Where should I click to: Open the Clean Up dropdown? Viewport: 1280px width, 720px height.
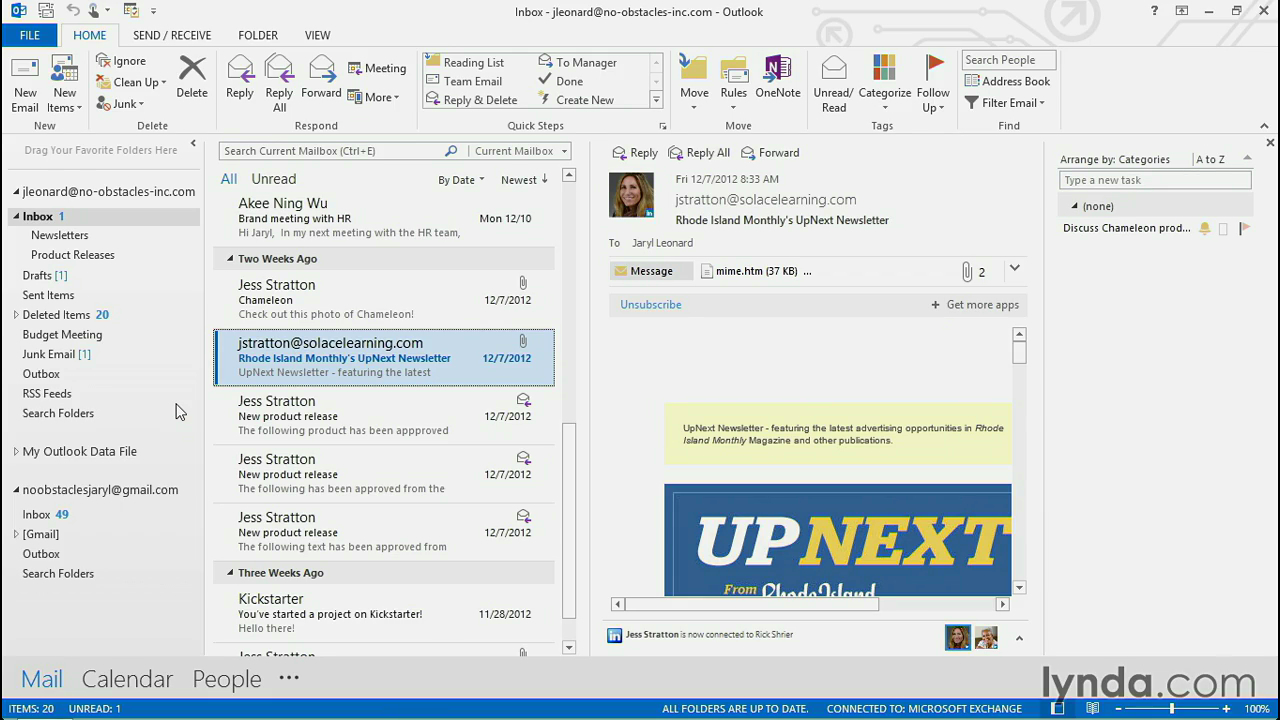coord(131,82)
